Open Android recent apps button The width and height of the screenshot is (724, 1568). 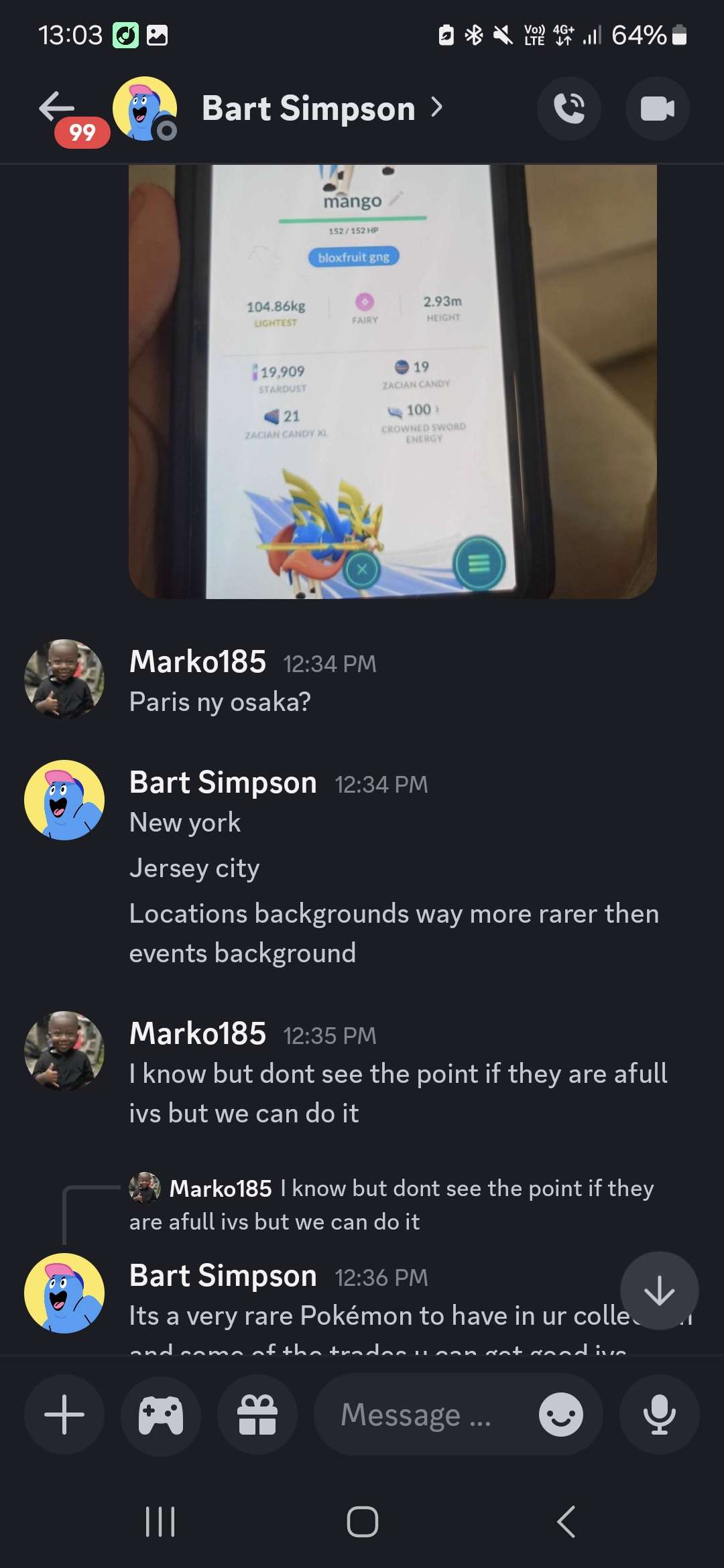pyautogui.click(x=160, y=1522)
